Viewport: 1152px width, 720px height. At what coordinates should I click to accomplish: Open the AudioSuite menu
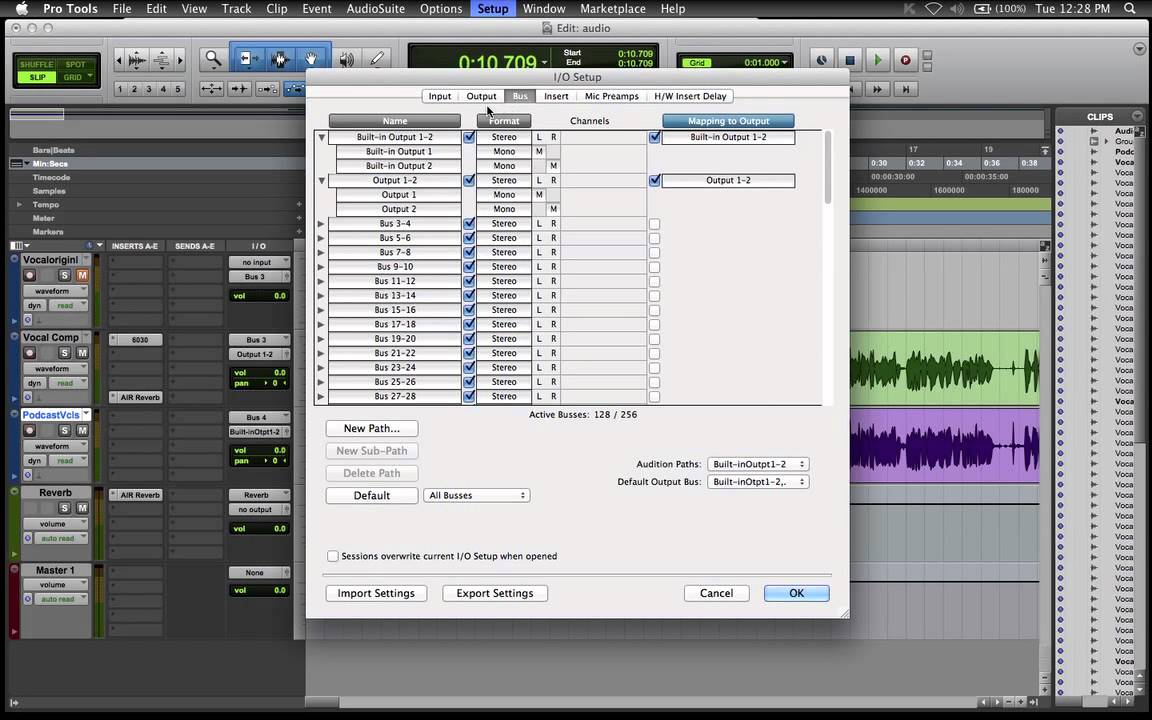[x=375, y=9]
